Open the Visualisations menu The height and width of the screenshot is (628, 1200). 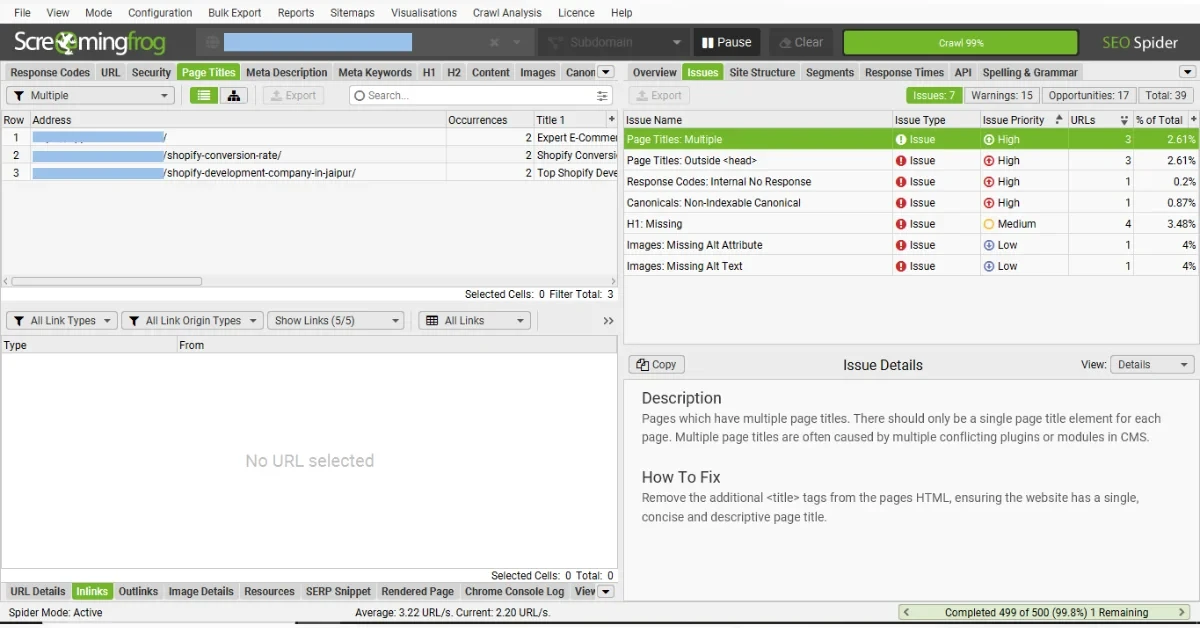click(424, 13)
